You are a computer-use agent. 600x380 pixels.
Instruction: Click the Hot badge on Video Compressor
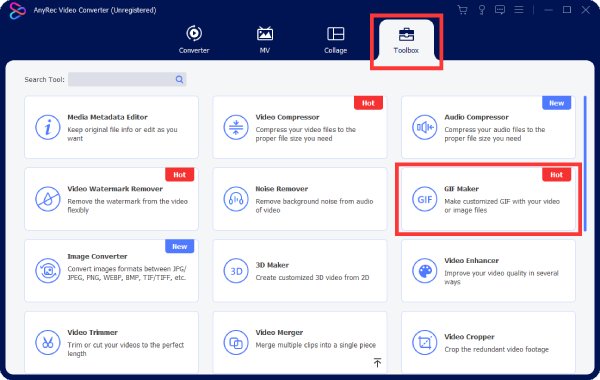pyautogui.click(x=368, y=103)
